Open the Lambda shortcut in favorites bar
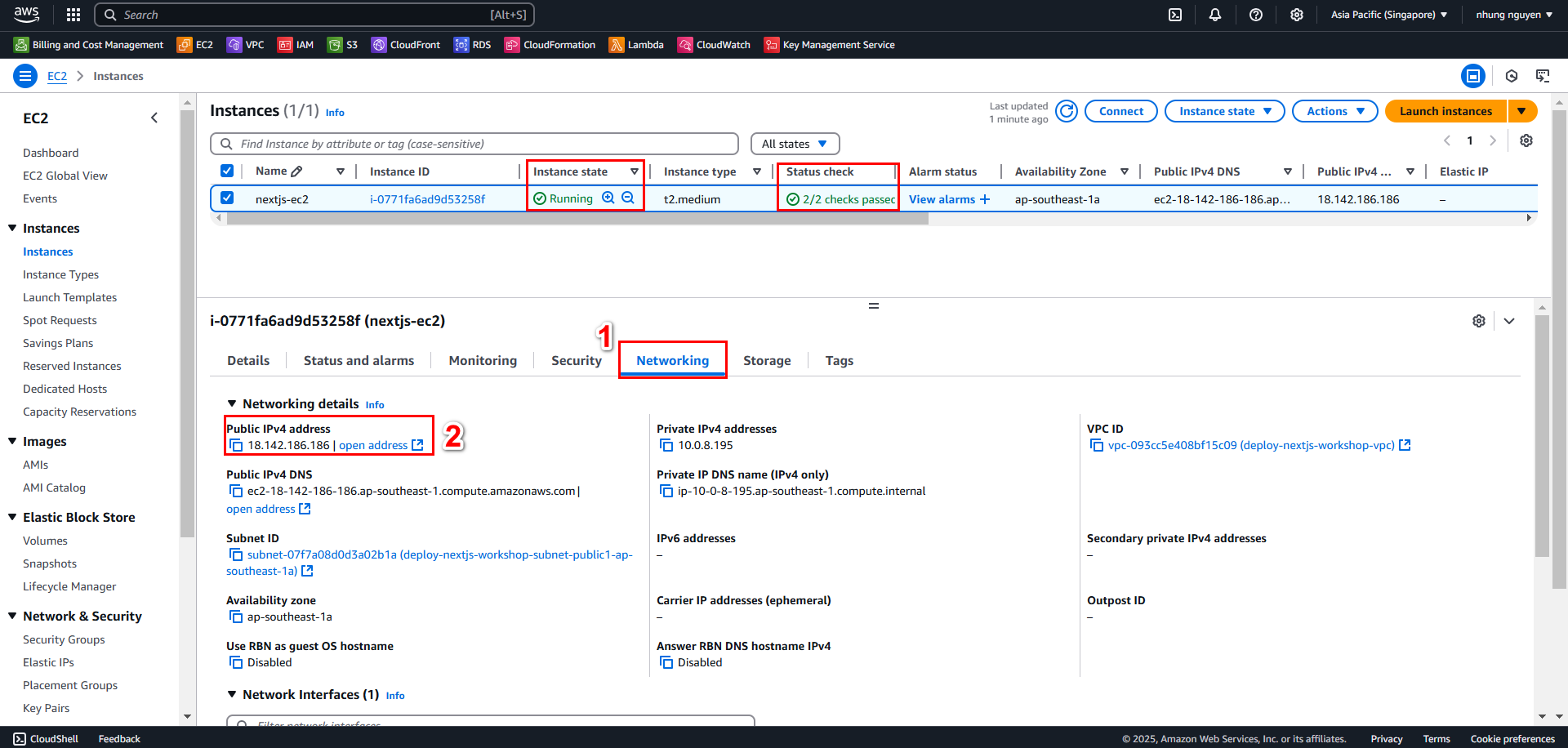The image size is (1568, 748). pos(636,45)
